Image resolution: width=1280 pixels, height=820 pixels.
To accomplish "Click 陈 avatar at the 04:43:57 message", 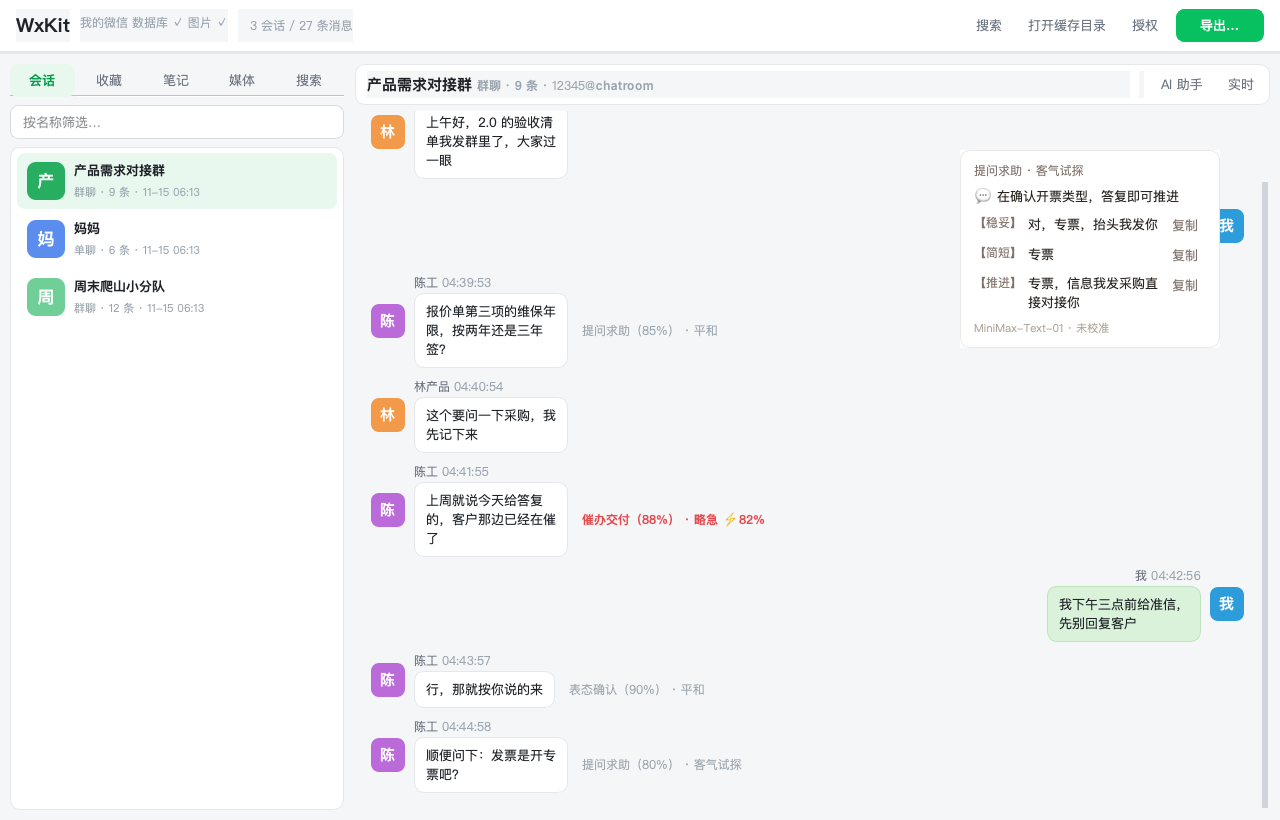I will [388, 680].
